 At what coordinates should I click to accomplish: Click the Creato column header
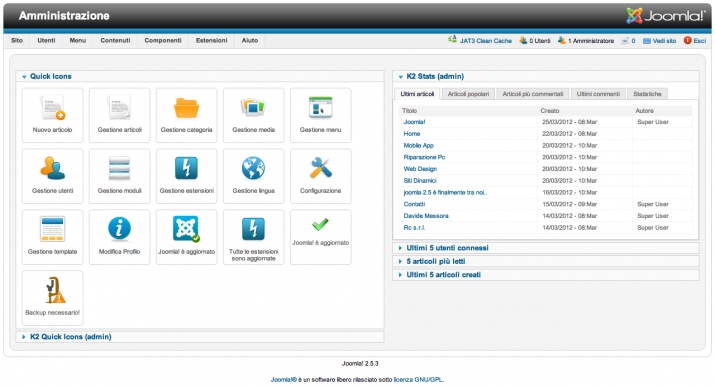550,111
